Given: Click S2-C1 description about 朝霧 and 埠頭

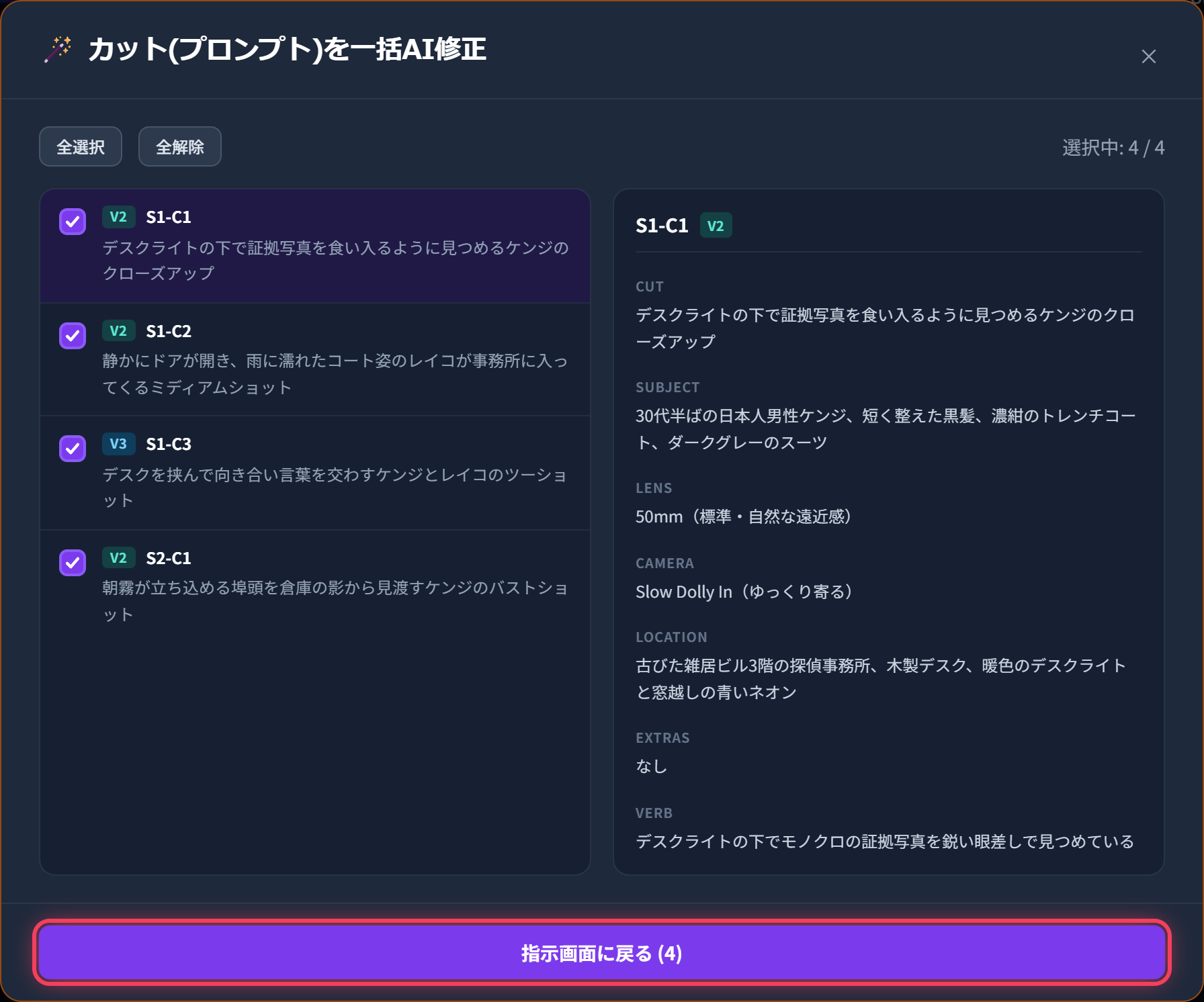Looking at the screenshot, I should [335, 601].
